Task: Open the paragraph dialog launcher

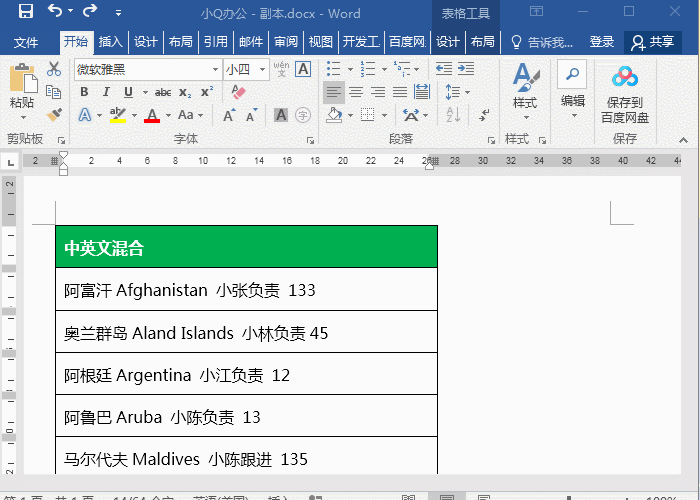Action: 492,141
